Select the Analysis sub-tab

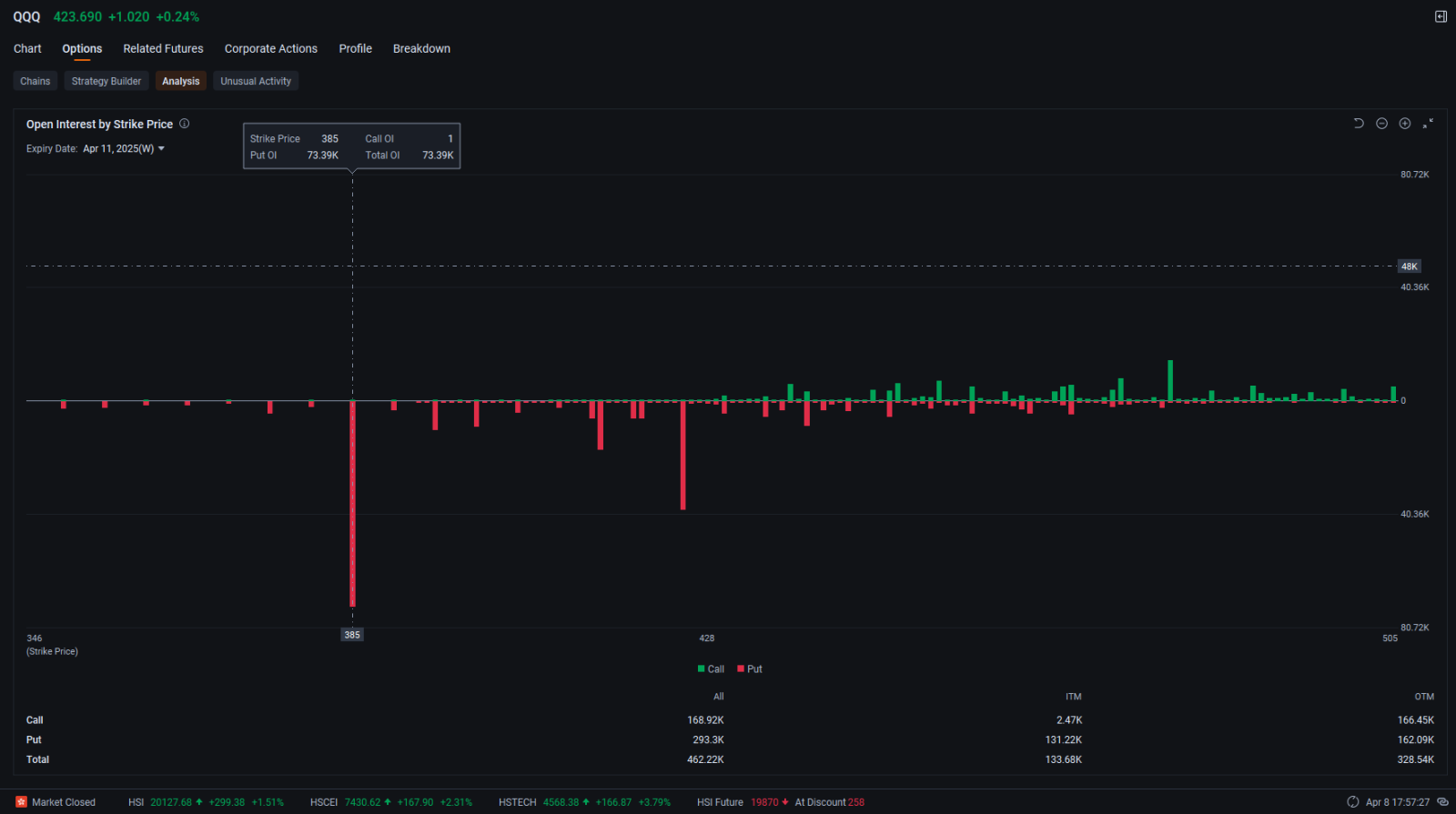pos(180,81)
